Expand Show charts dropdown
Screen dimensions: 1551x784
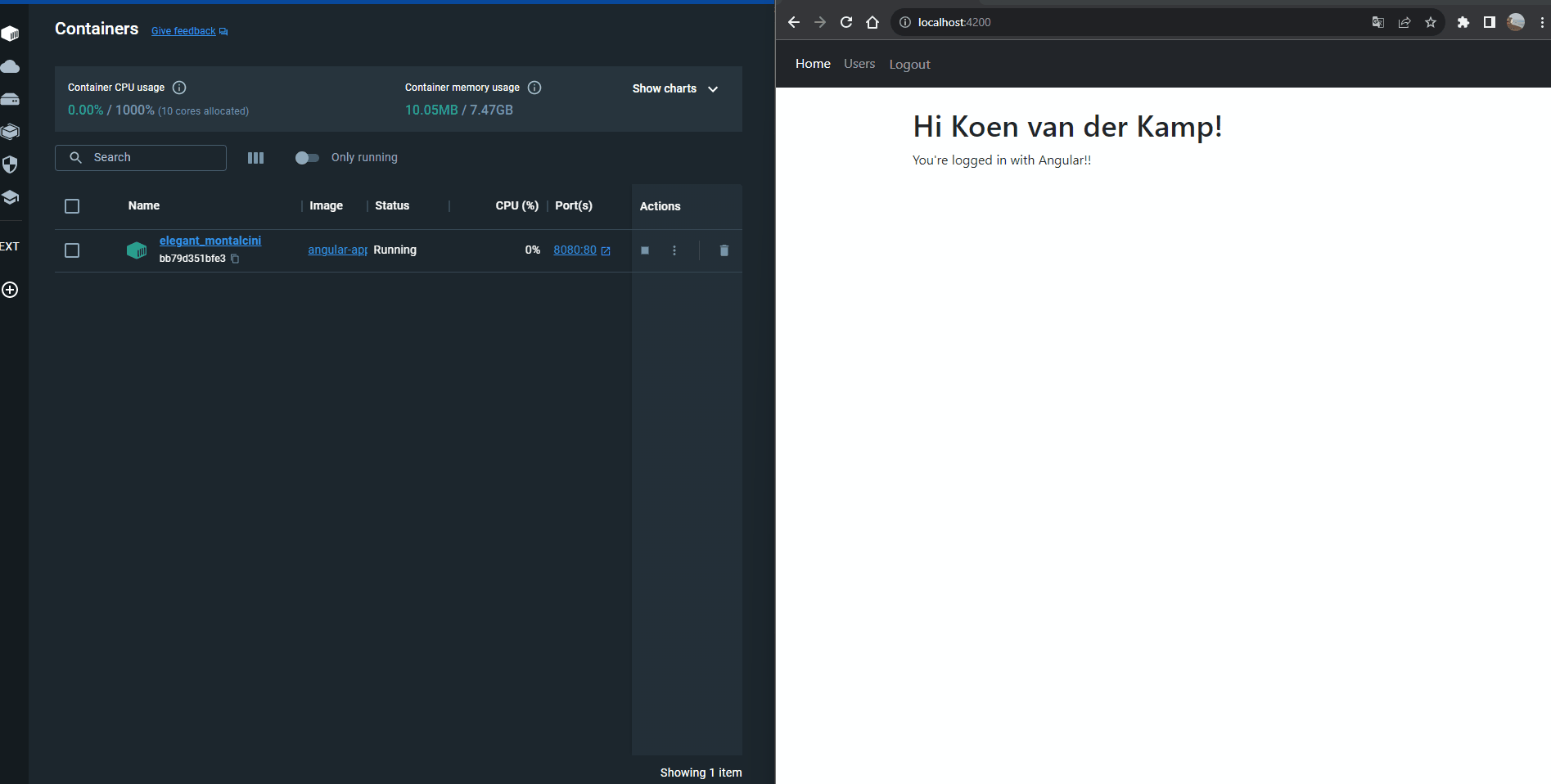click(675, 88)
